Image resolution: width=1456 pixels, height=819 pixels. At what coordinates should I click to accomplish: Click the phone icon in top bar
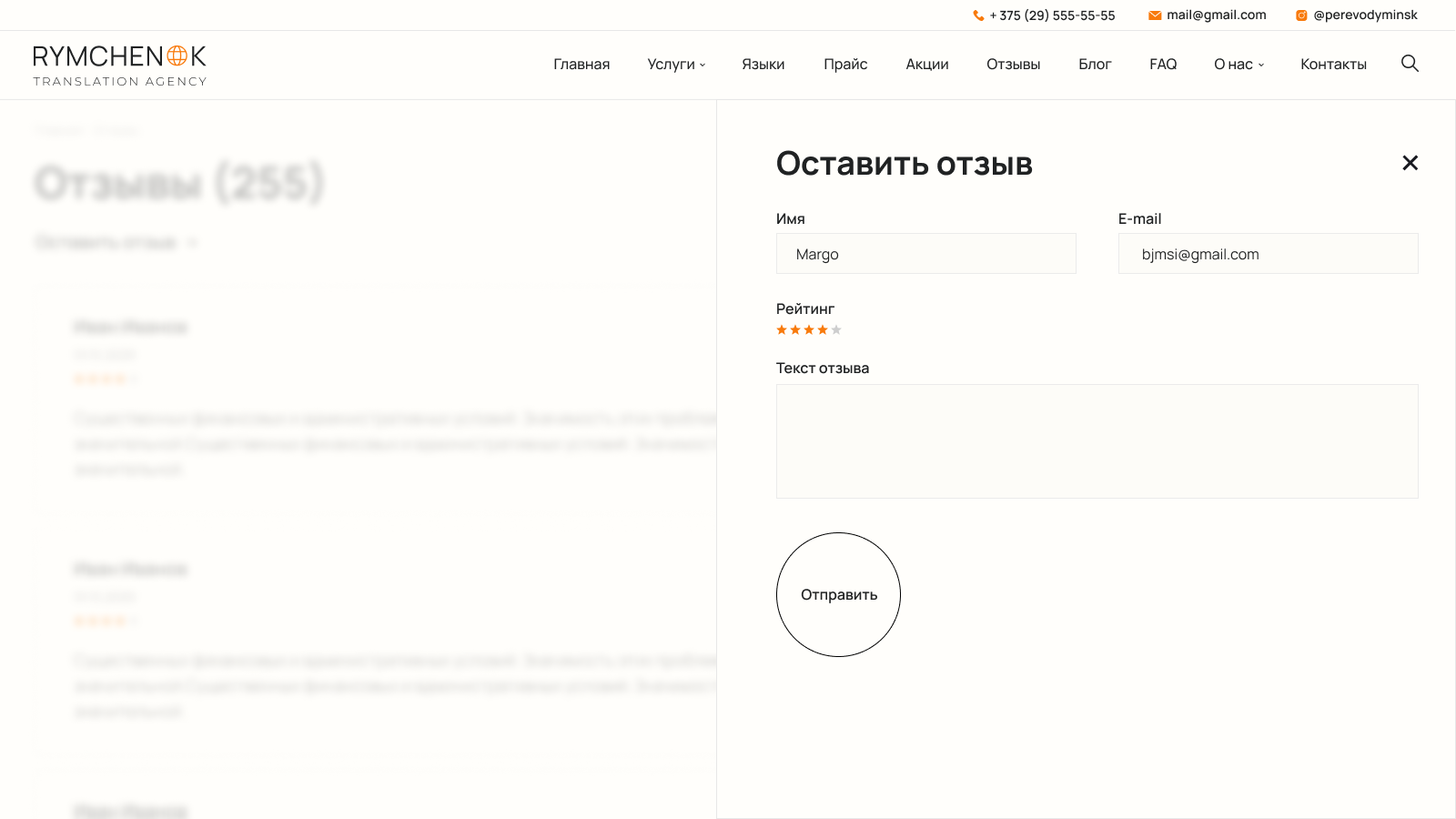978,15
